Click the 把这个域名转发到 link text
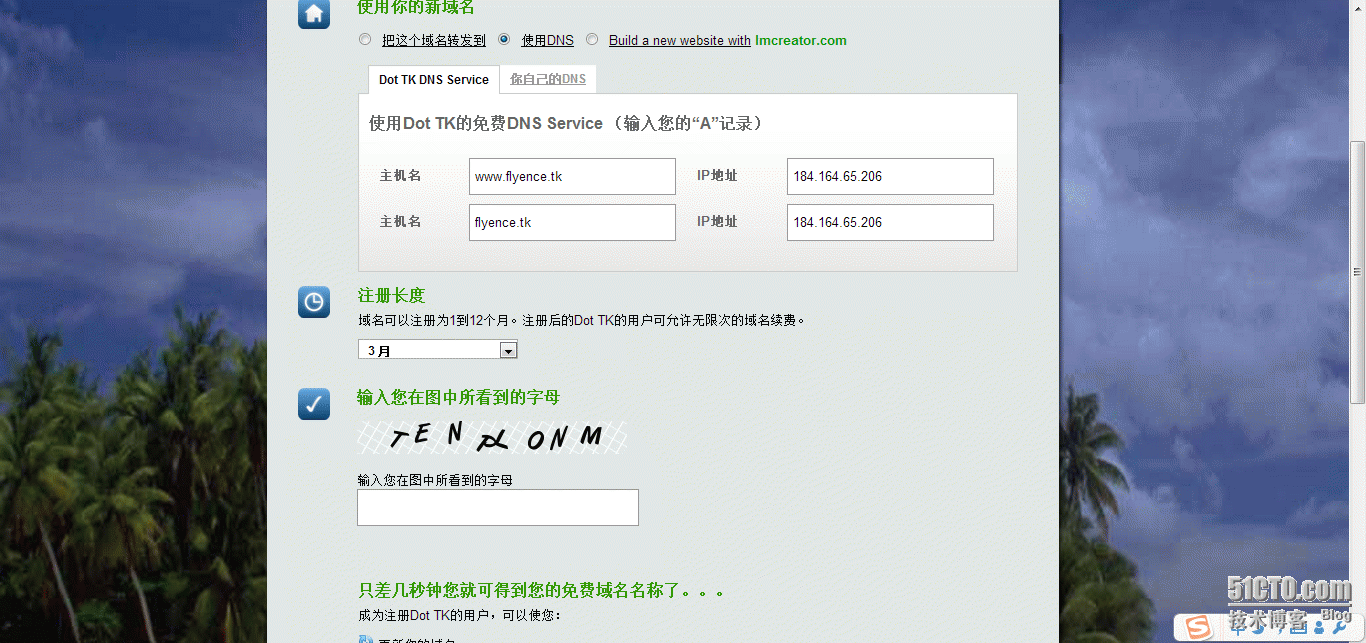This screenshot has height=643, width=1366. [433, 41]
